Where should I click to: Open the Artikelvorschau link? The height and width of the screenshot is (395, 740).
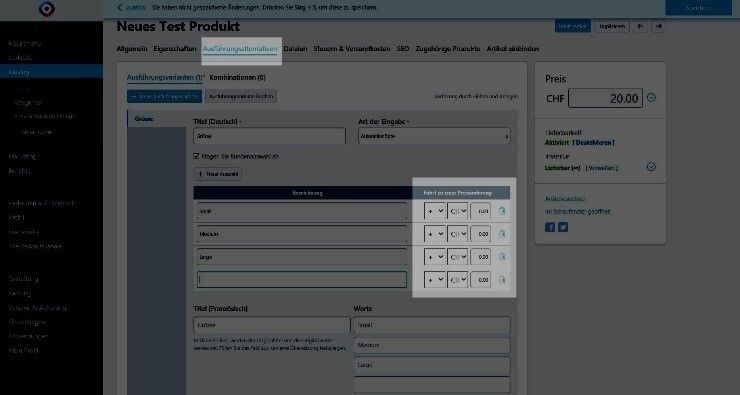[565, 199]
